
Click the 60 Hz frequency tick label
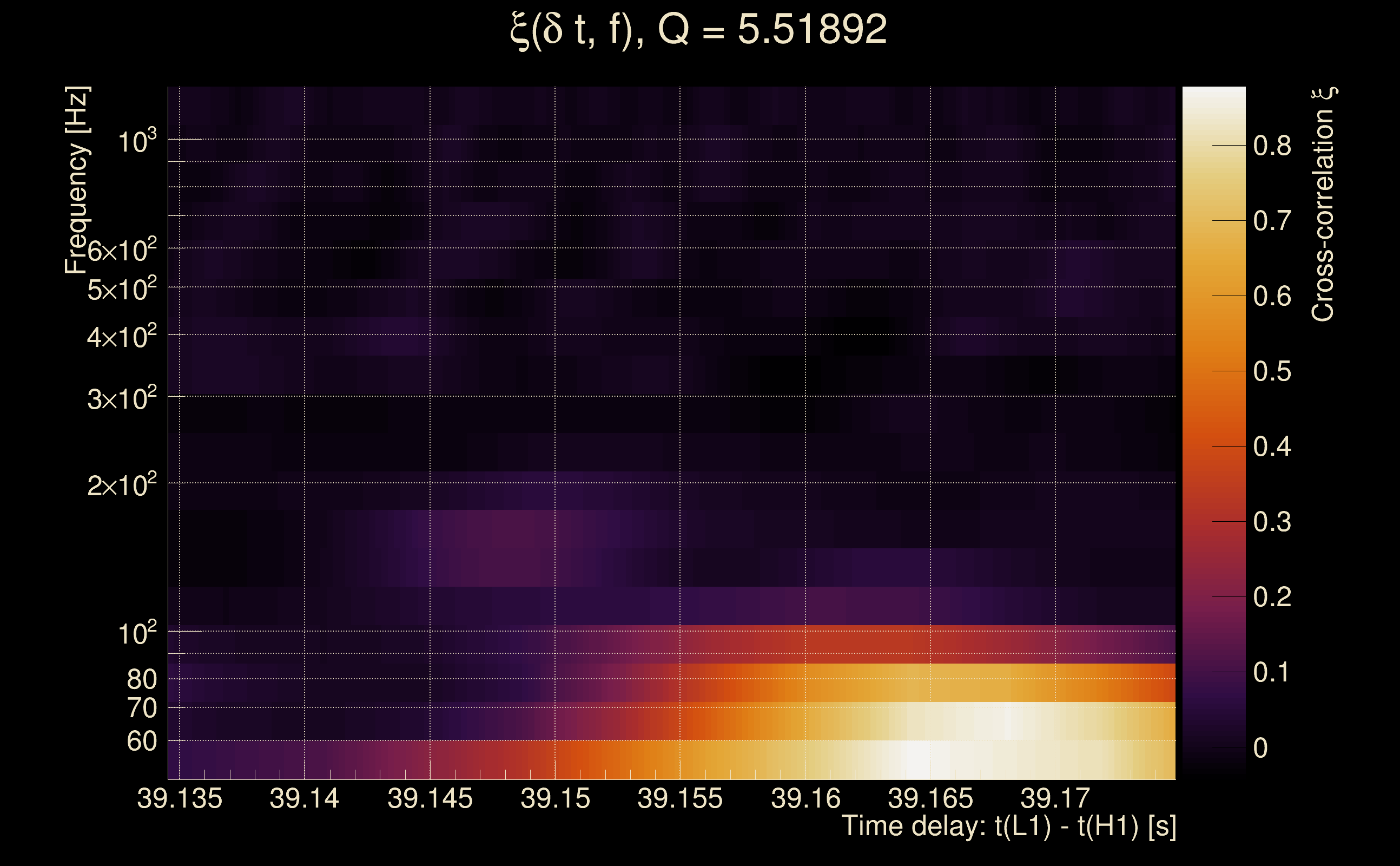coord(141,742)
